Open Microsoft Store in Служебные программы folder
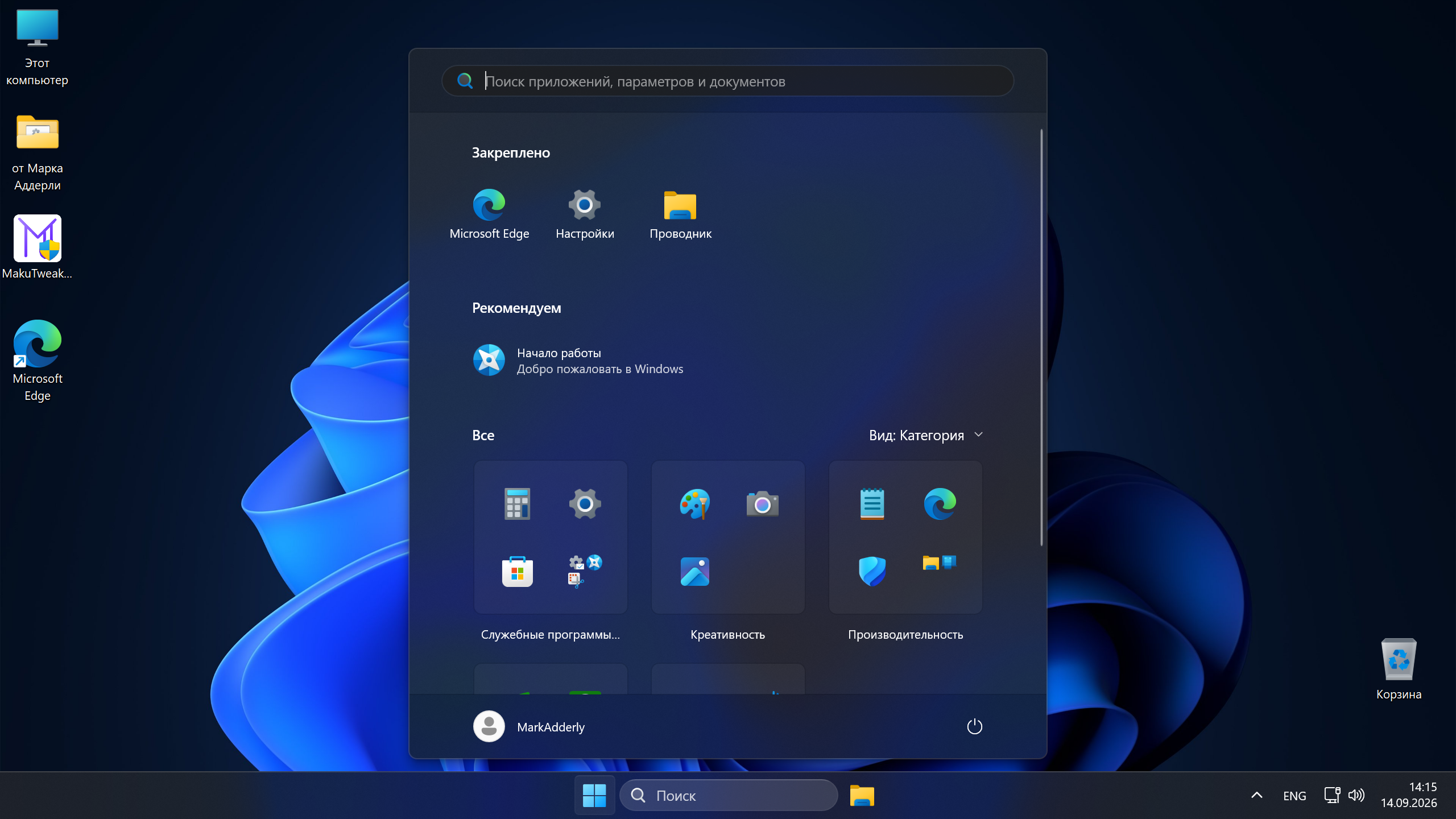This screenshot has width=1456, height=819. point(517,572)
